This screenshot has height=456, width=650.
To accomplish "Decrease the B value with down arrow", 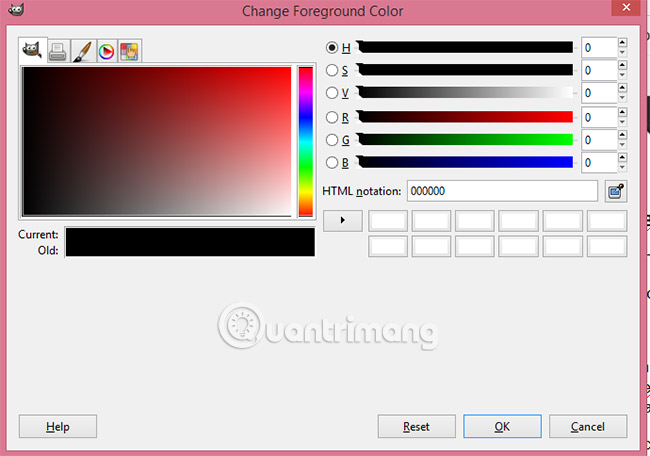I will click(622, 167).
